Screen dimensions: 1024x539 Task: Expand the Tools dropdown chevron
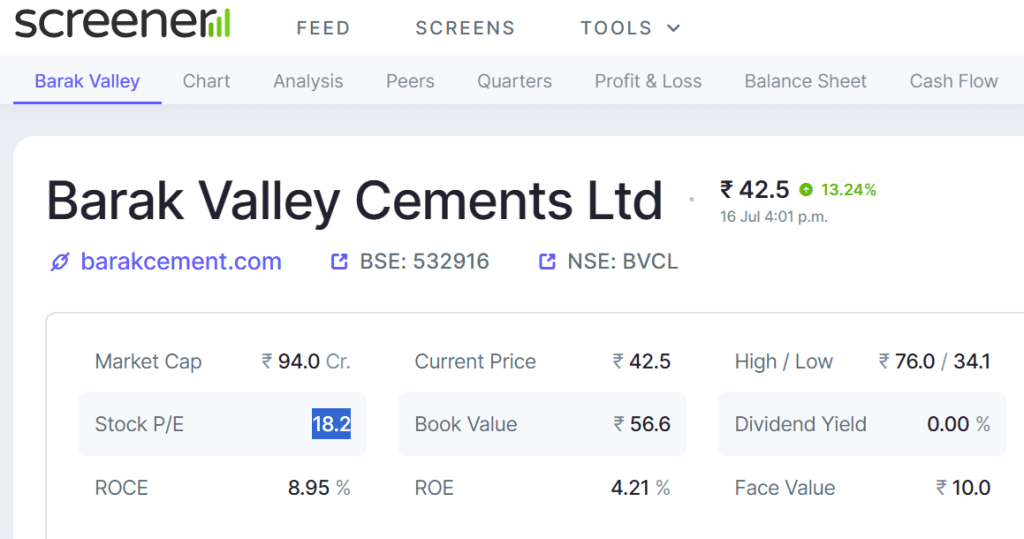674,28
